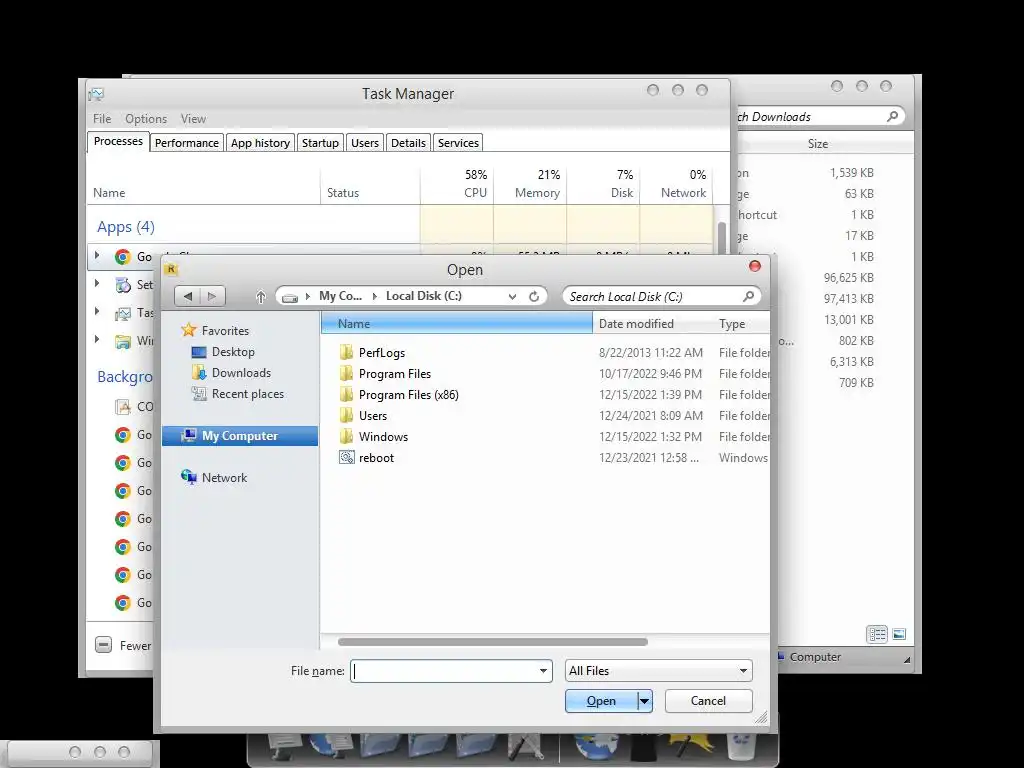
Task: Close the Open dialog with the red button
Action: (x=754, y=266)
